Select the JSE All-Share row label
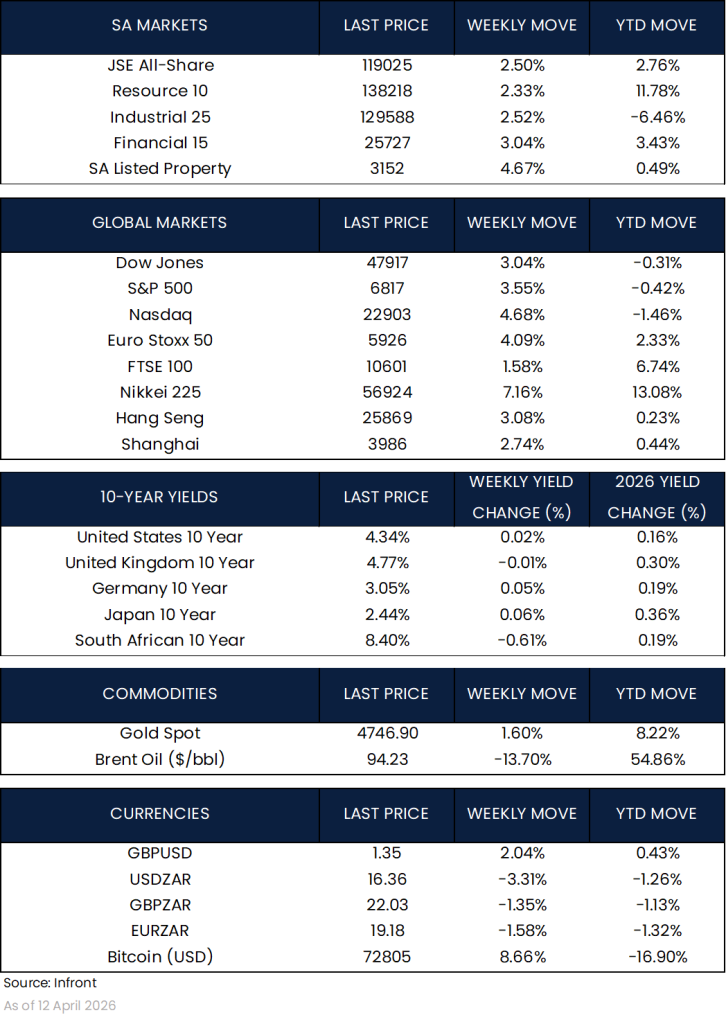 point(160,65)
